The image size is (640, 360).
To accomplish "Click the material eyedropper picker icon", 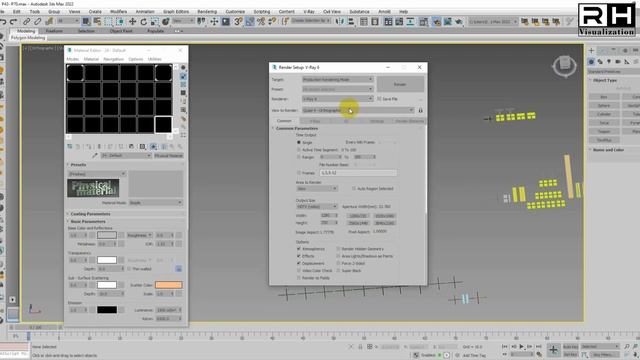I will point(95,156).
